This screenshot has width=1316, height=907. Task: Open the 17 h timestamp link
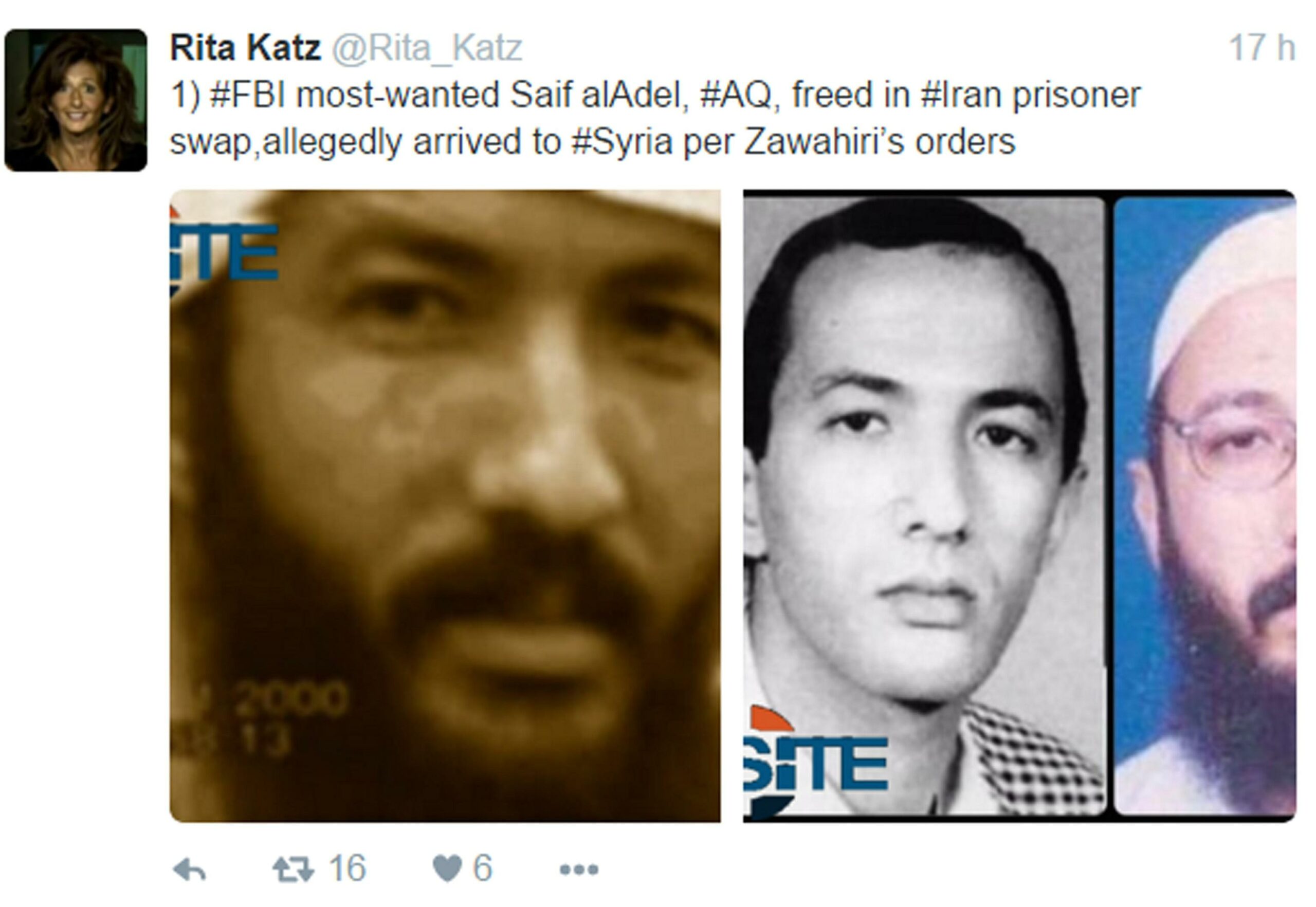[x=1263, y=47]
